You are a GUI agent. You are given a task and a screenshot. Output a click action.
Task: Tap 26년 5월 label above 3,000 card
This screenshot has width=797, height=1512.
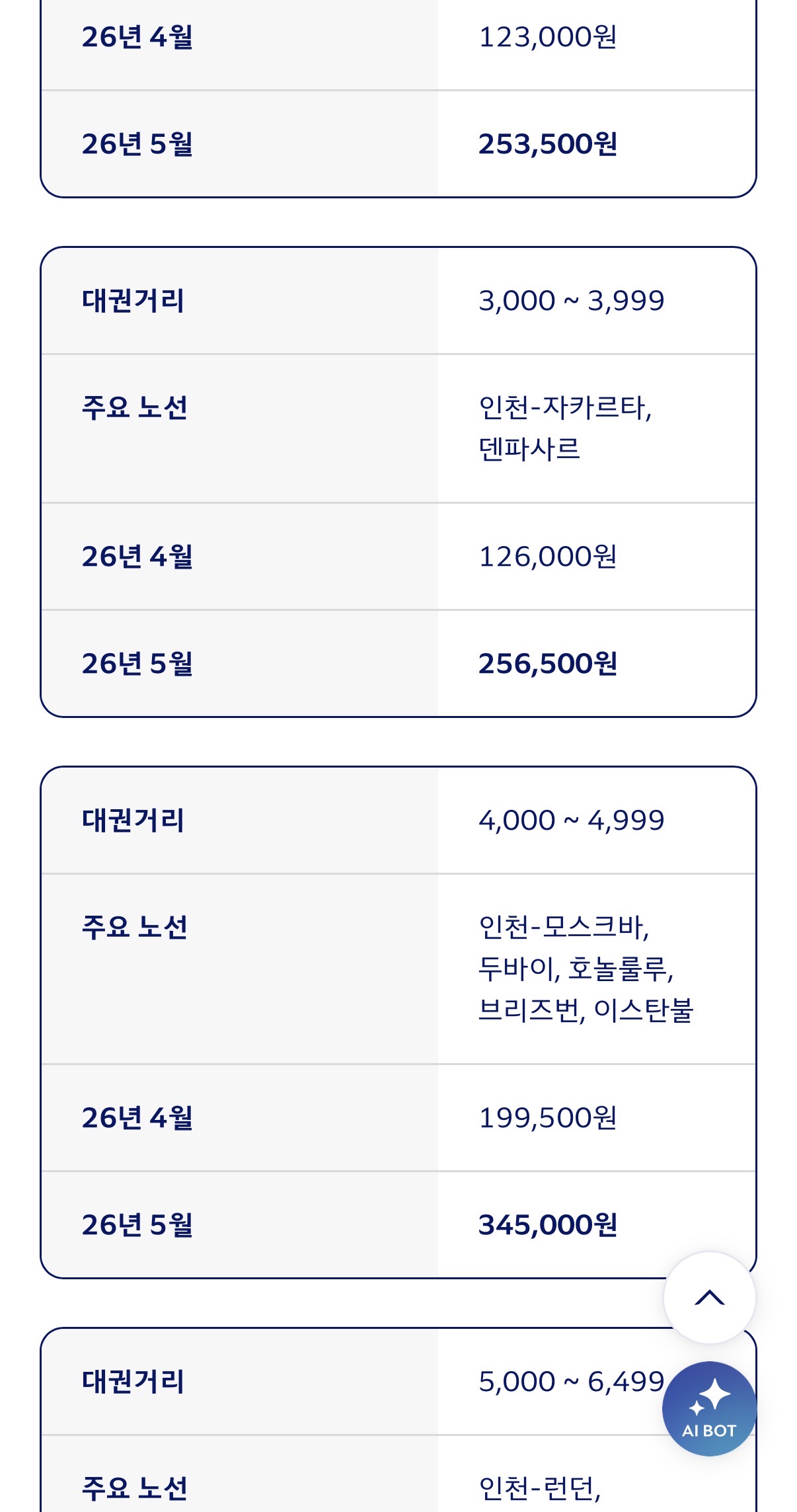pos(137,144)
